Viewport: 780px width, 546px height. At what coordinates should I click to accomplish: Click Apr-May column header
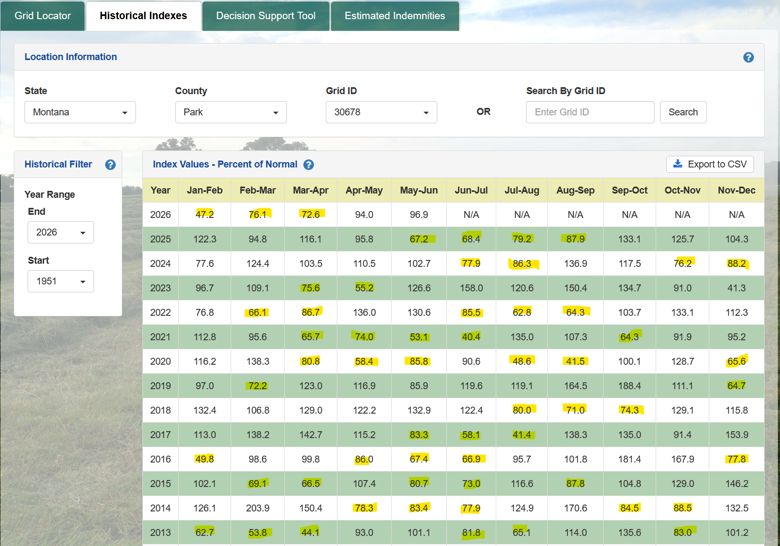(364, 190)
